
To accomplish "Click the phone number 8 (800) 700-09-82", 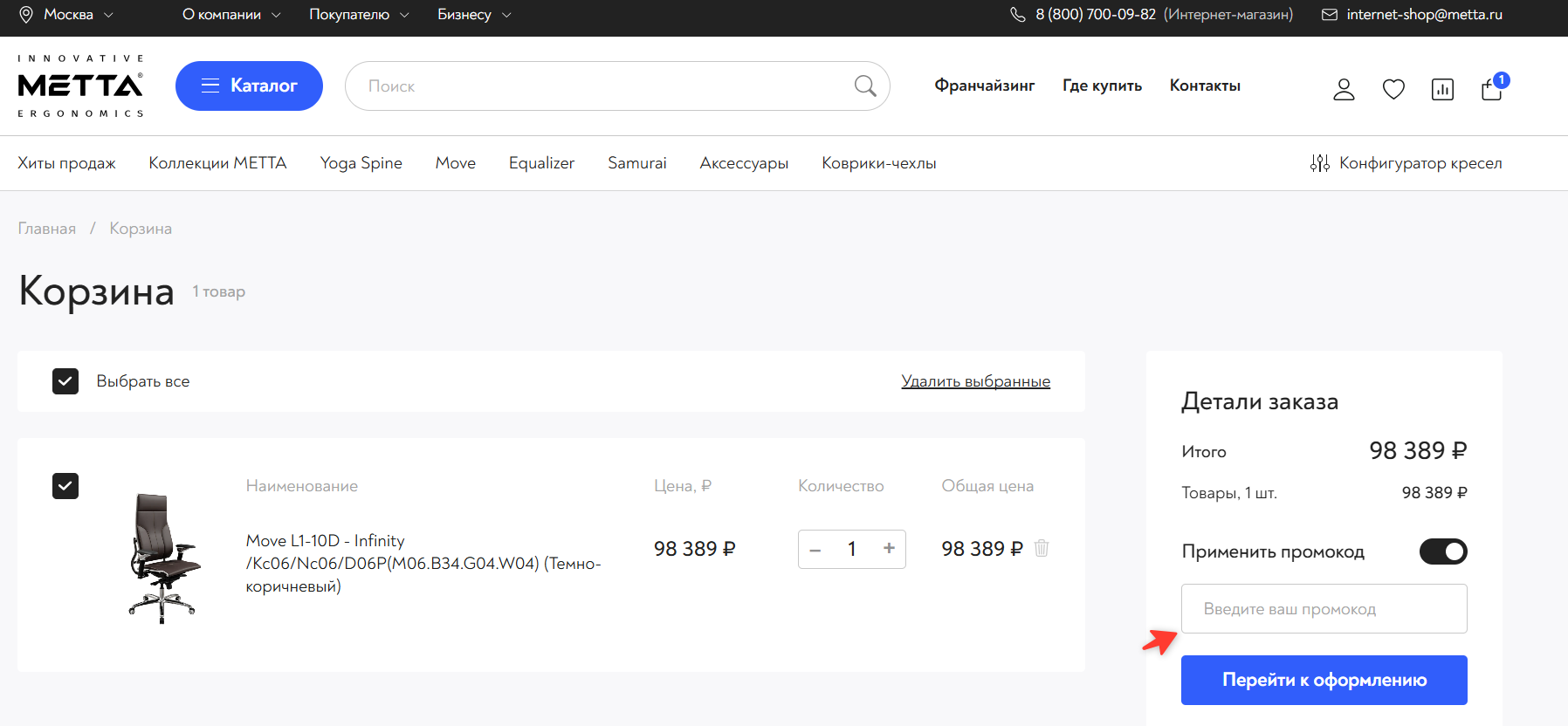I will coord(1096,15).
